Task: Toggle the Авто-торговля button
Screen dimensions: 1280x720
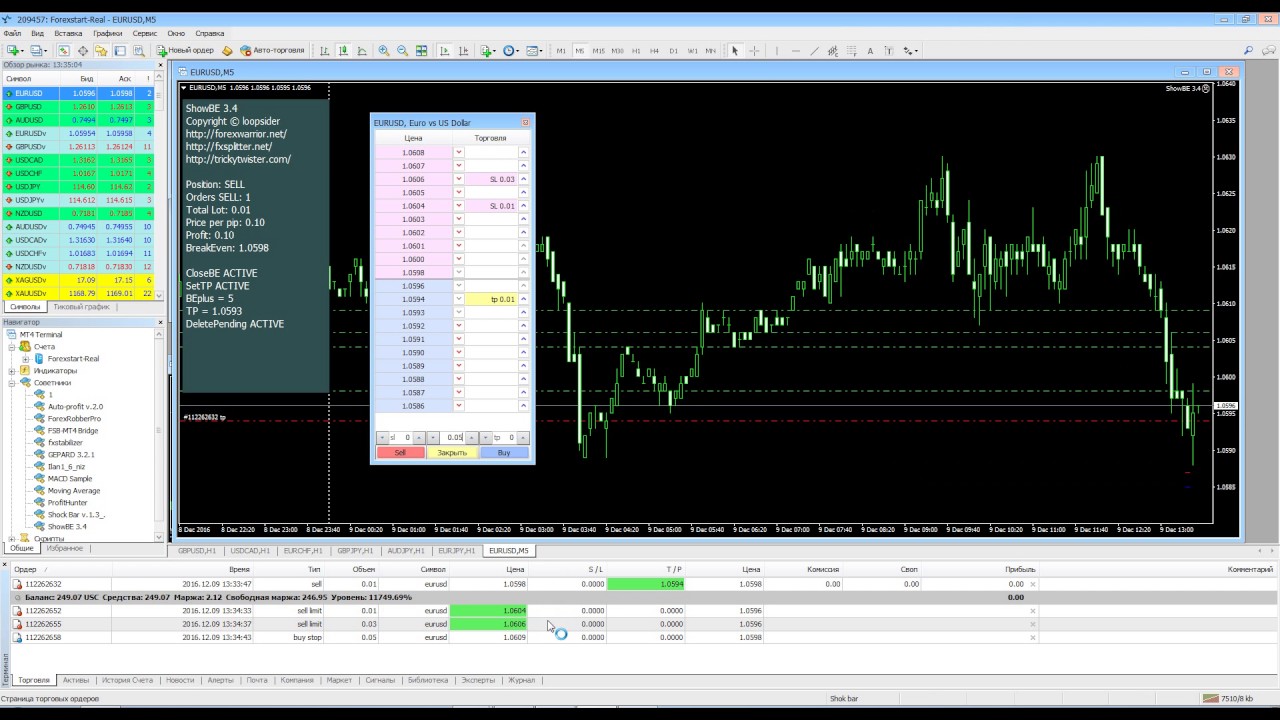Action: 272,50
